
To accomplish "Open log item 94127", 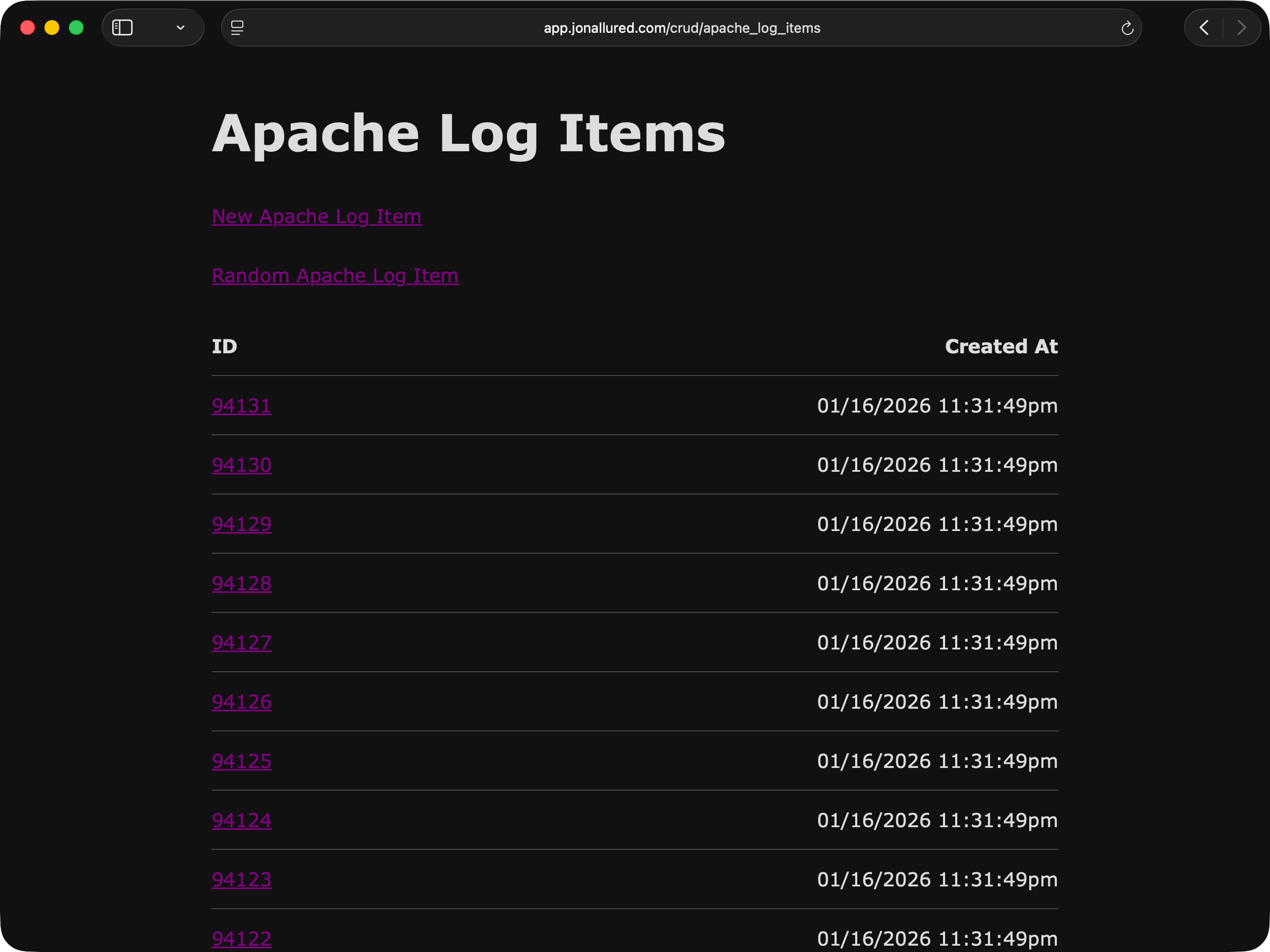I will [241, 643].
